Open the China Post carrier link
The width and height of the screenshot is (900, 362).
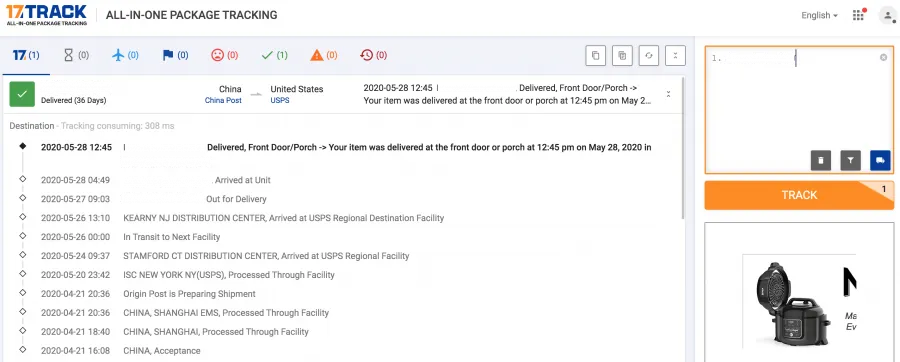(223, 100)
